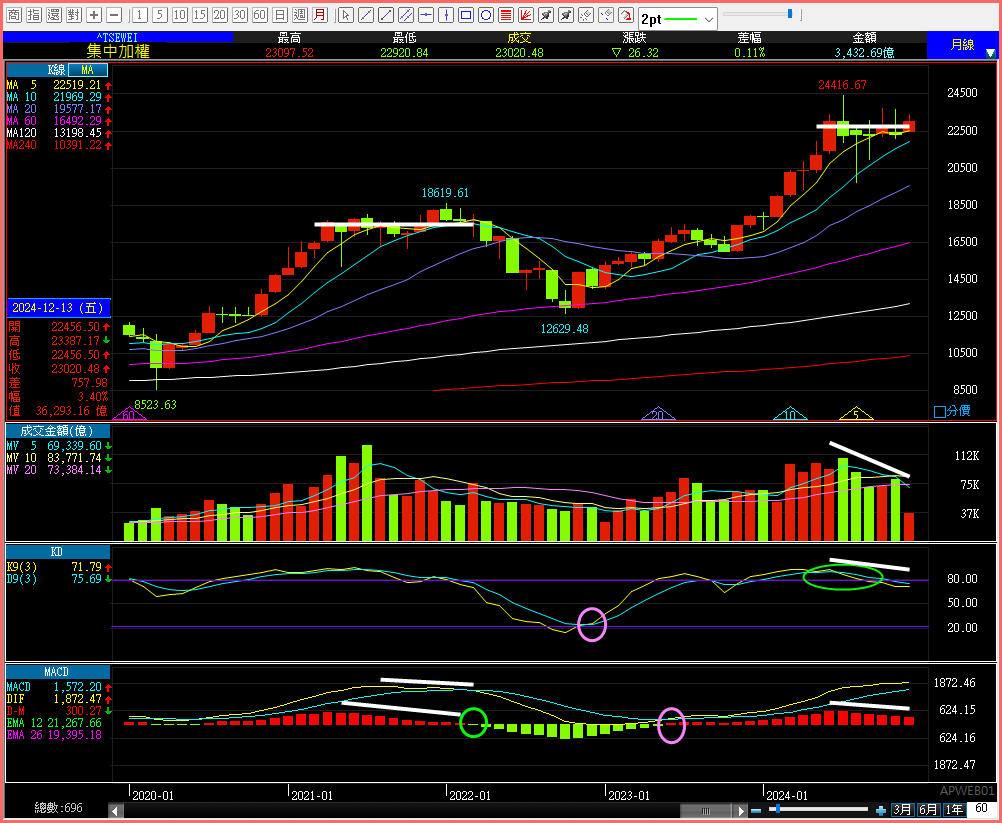Select the 60-minute period button

point(259,15)
